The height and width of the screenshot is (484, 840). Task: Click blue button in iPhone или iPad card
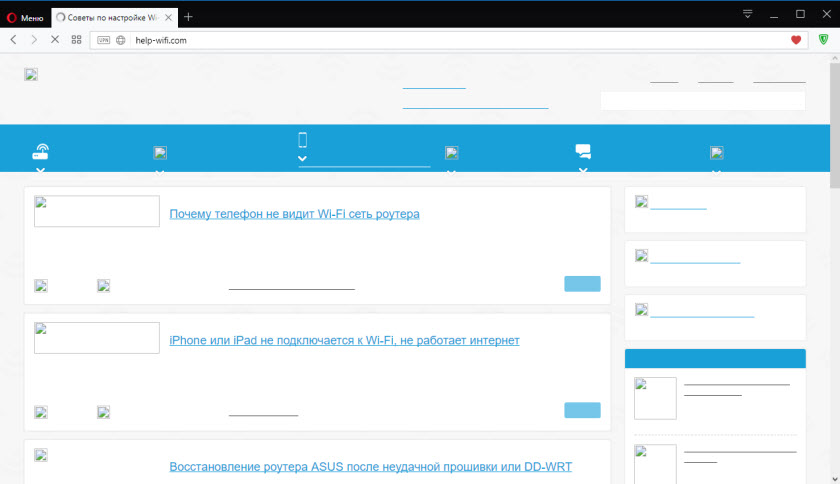coord(582,411)
